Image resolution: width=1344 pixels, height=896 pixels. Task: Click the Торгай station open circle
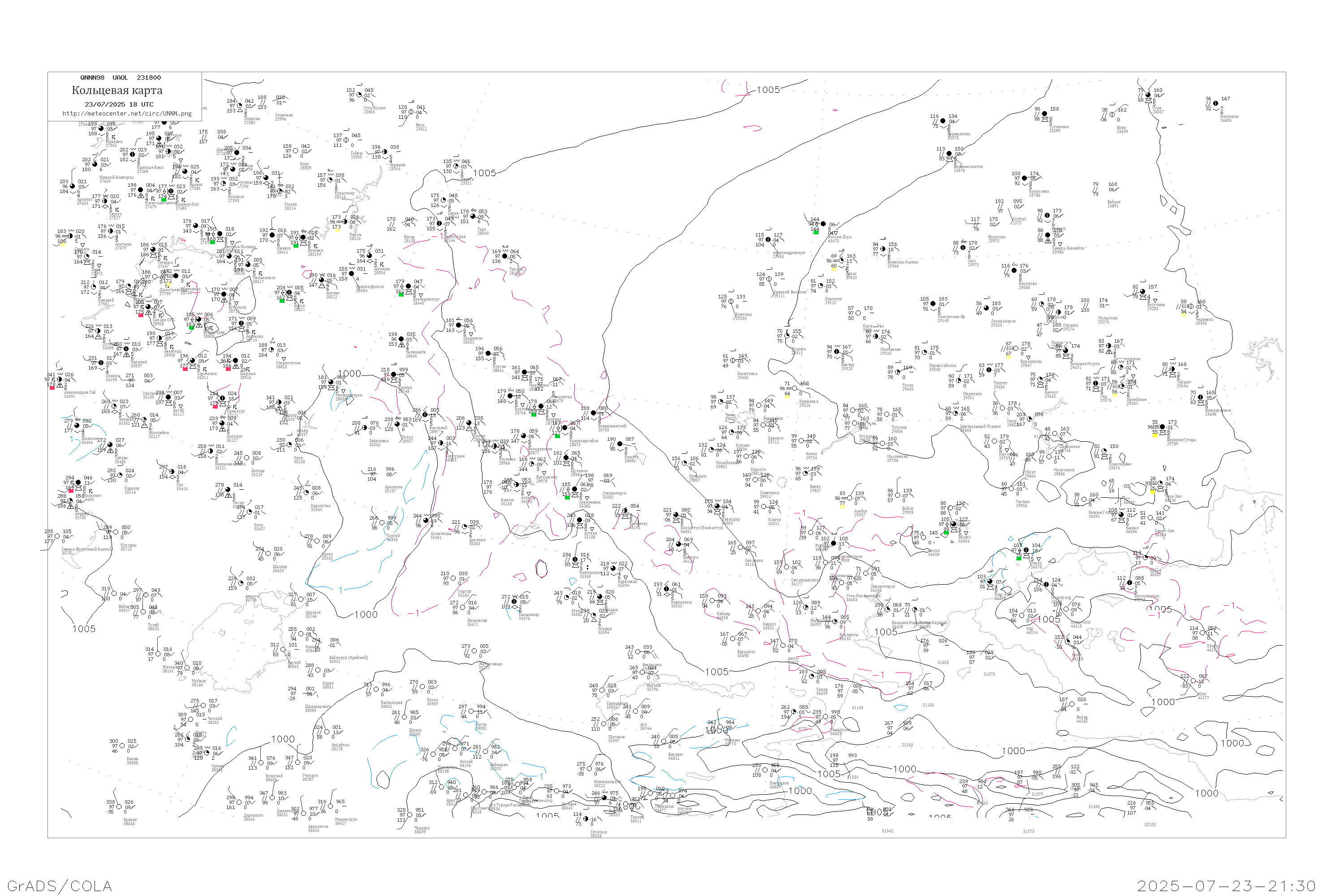(382, 523)
